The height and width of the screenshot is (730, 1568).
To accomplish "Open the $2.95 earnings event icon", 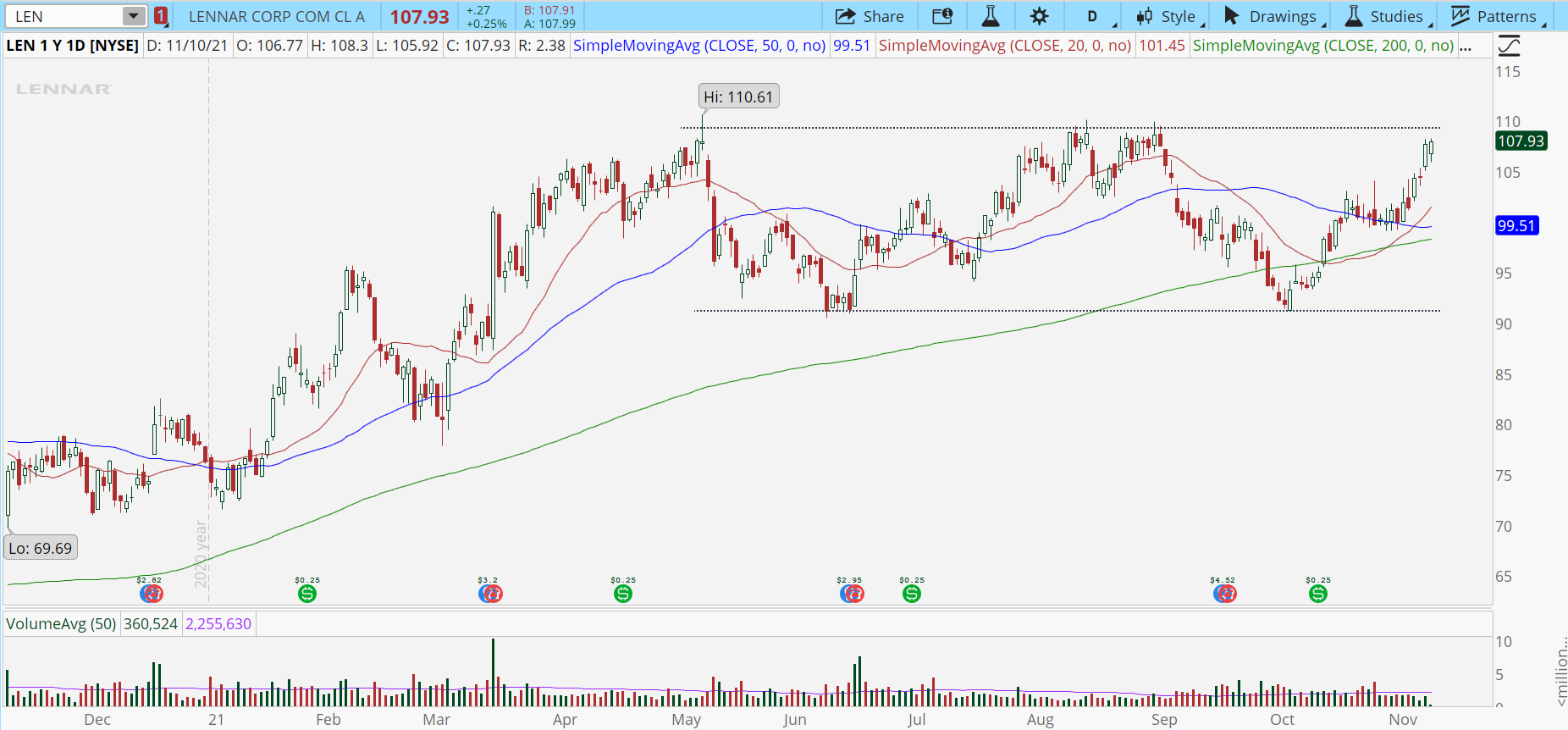I will 851,594.
